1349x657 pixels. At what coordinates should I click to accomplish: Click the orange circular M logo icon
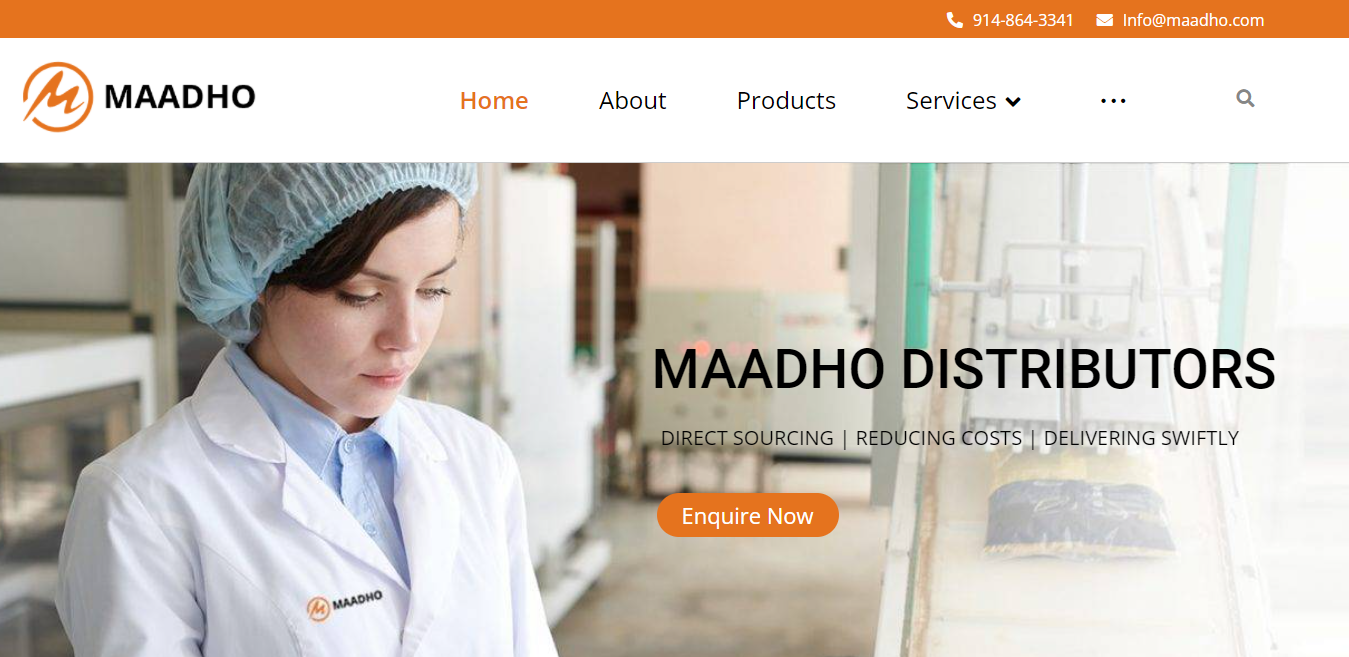(x=58, y=97)
